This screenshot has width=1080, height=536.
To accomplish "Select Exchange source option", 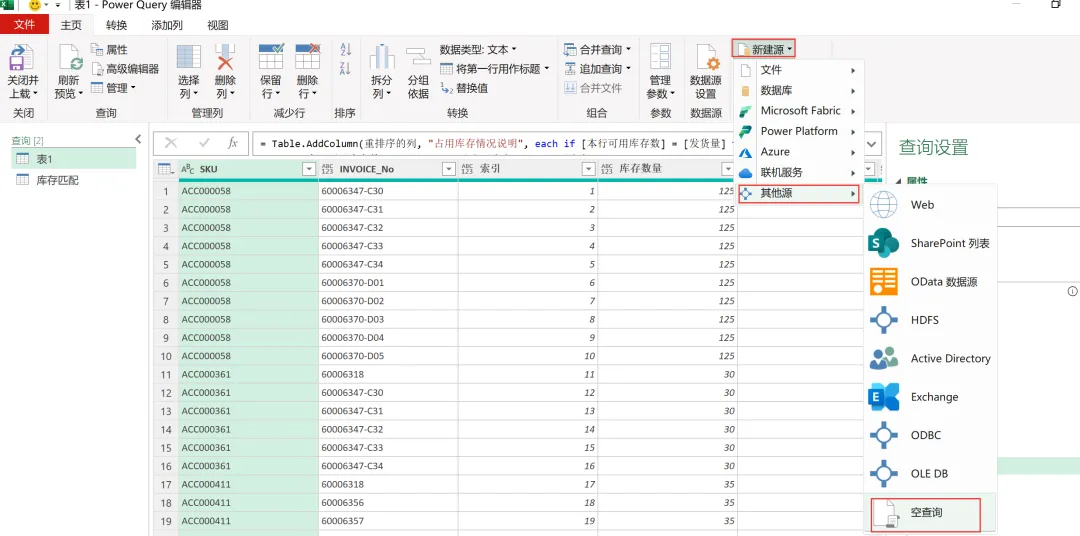I will pos(930,397).
